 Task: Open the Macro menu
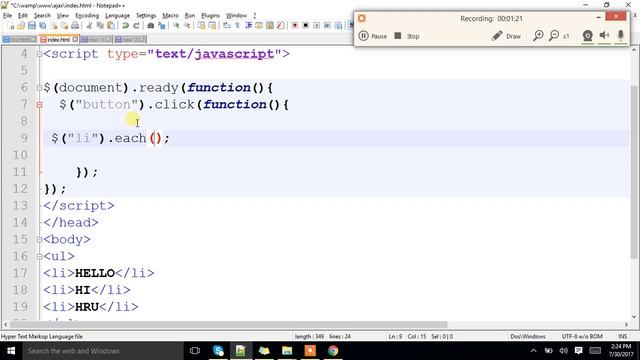pyautogui.click(x=170, y=16)
